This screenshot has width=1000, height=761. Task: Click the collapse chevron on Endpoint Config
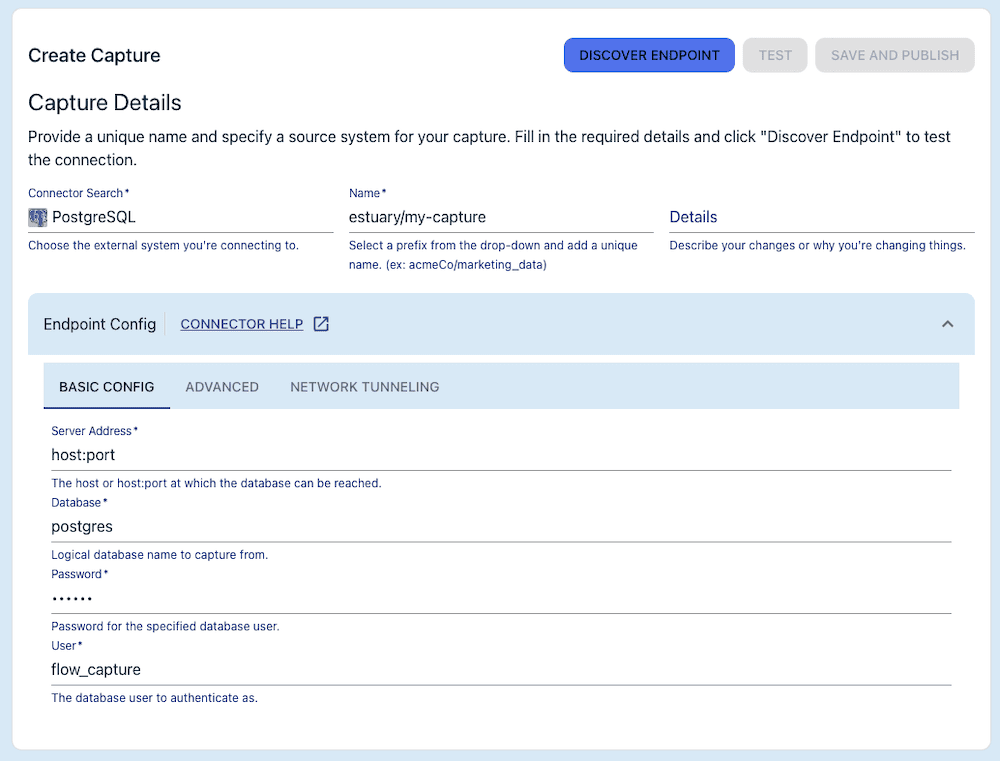coord(947,324)
